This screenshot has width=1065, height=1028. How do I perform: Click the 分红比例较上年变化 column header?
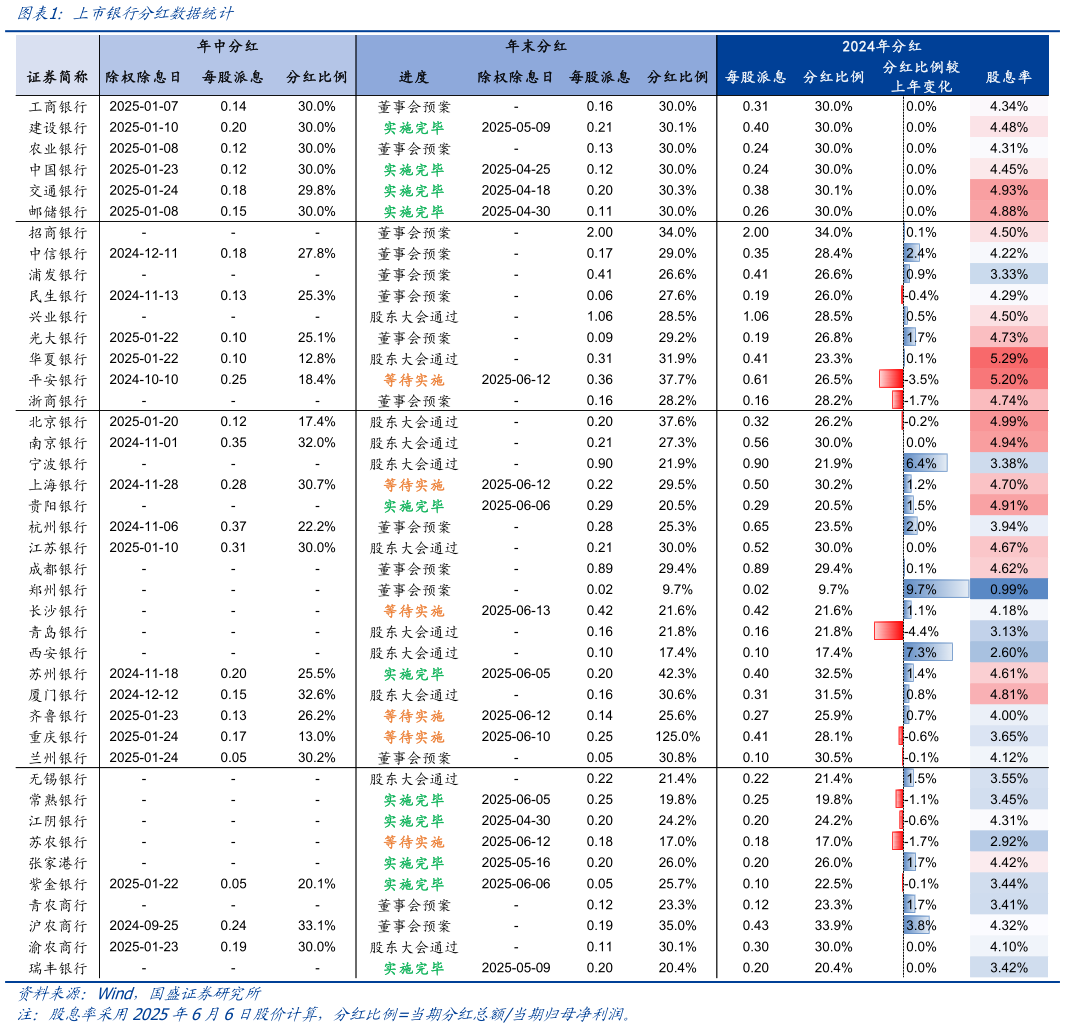[921, 77]
